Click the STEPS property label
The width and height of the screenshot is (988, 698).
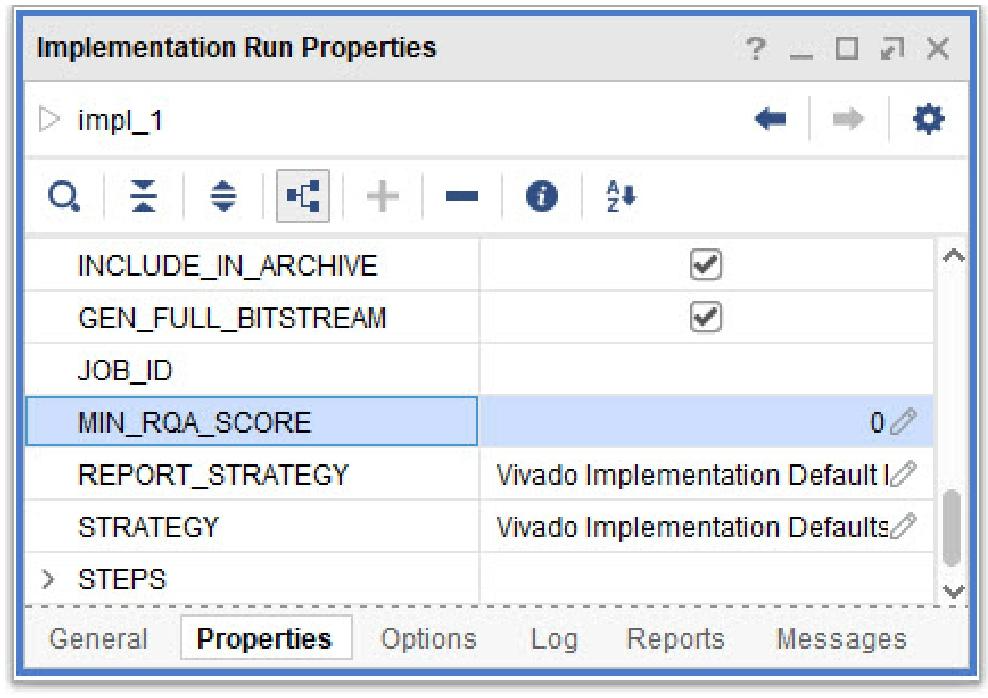[122, 579]
